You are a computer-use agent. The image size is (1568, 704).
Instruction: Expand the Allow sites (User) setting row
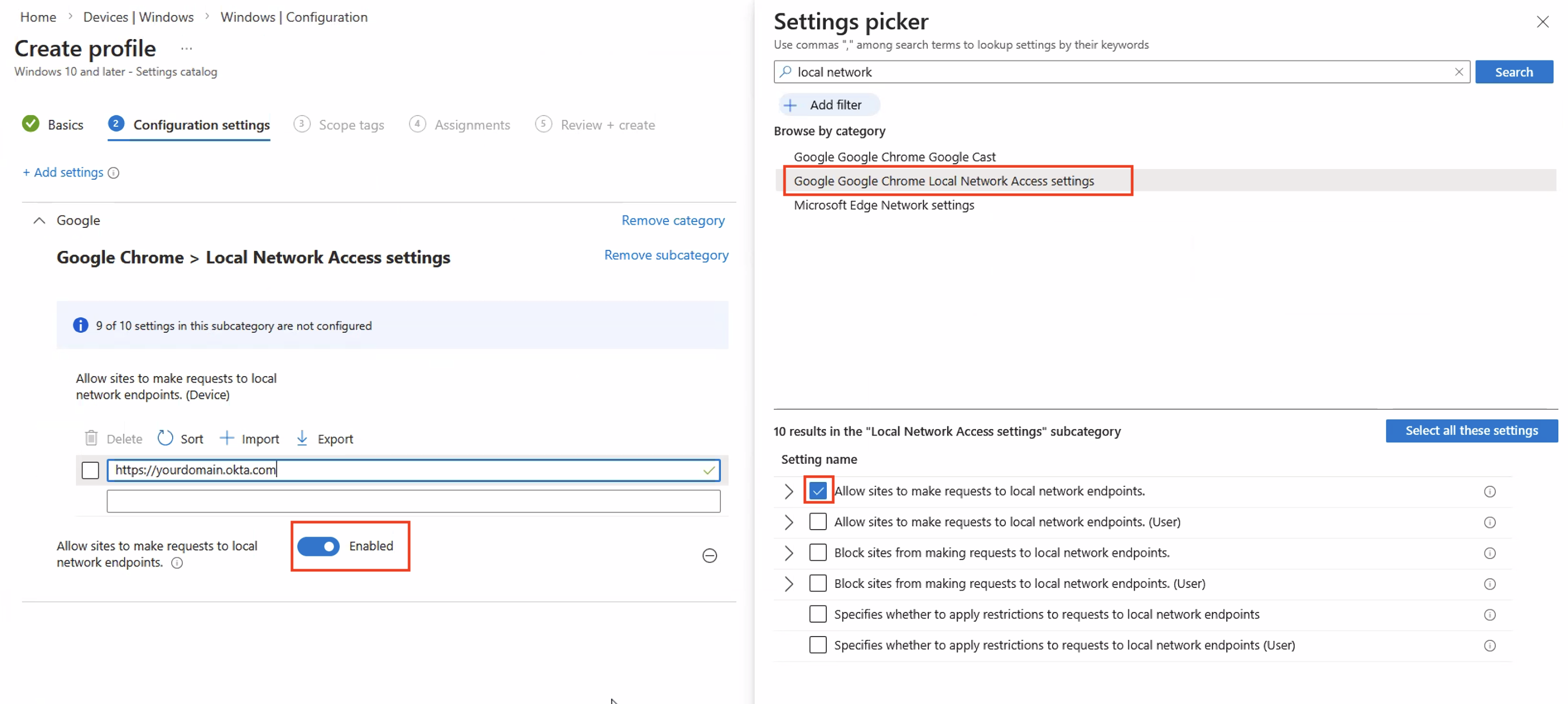pos(788,522)
